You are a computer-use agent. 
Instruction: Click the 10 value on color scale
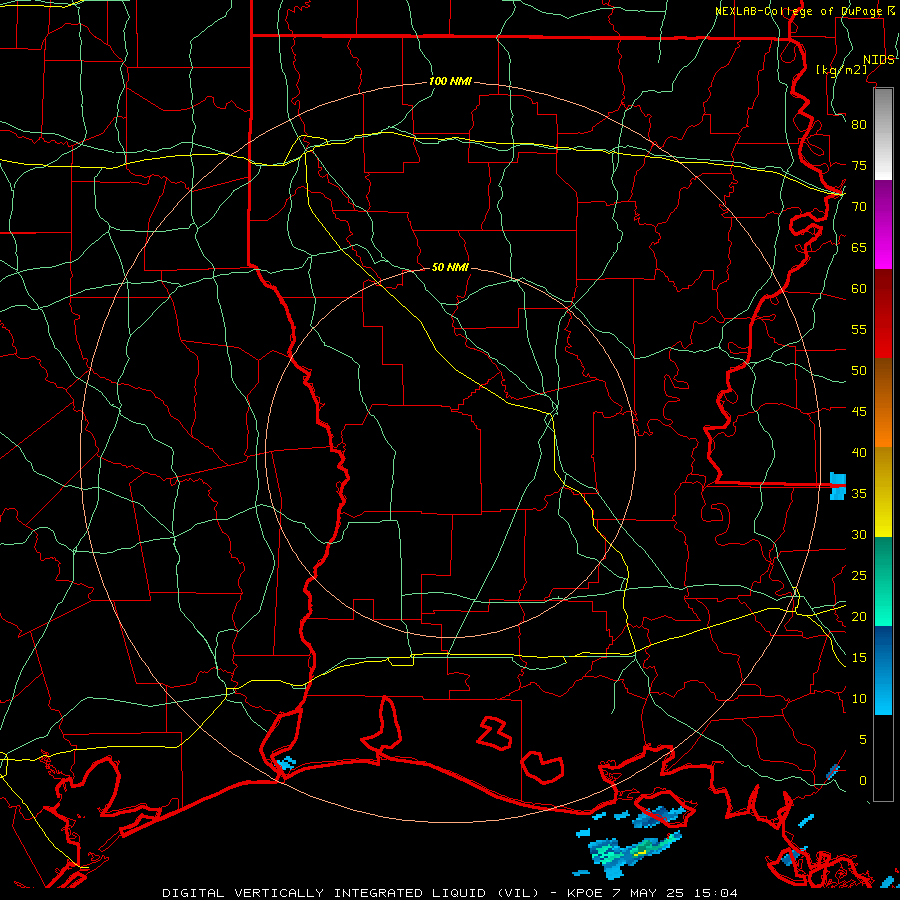click(859, 699)
